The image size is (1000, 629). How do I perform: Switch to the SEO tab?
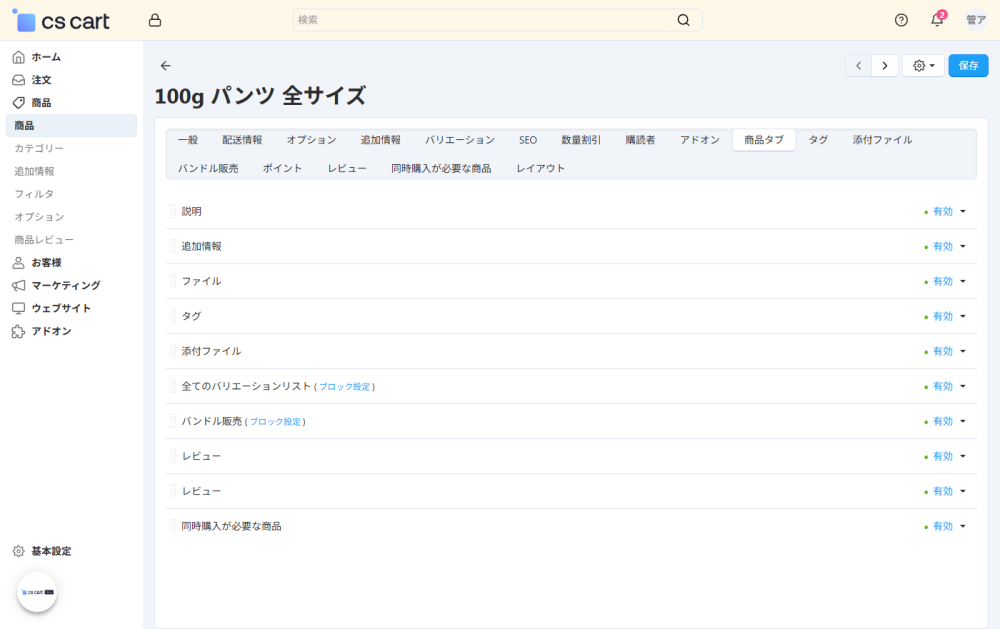[x=528, y=140]
